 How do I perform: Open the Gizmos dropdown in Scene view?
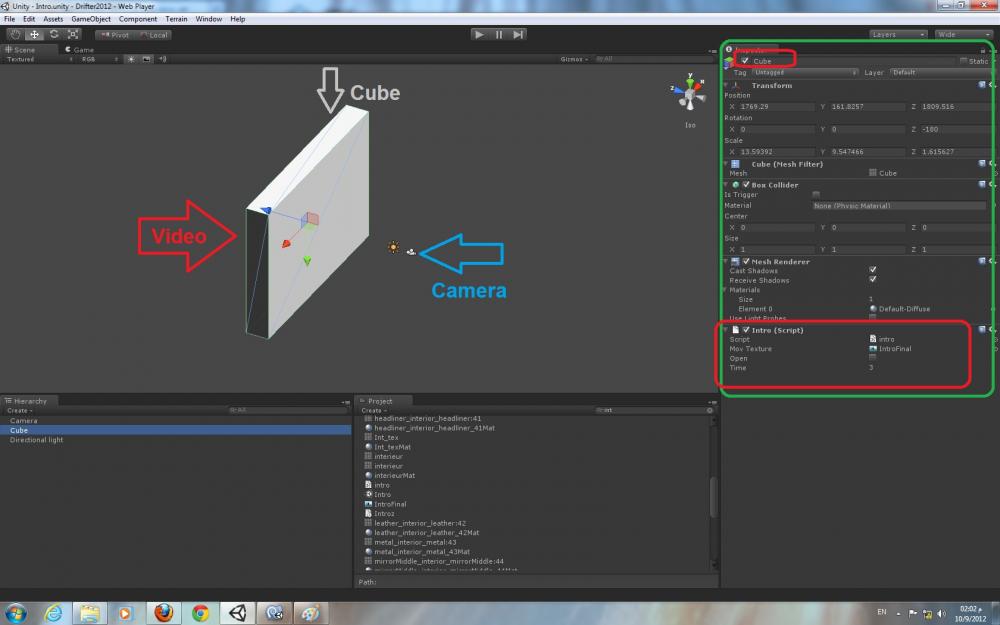[x=574, y=59]
